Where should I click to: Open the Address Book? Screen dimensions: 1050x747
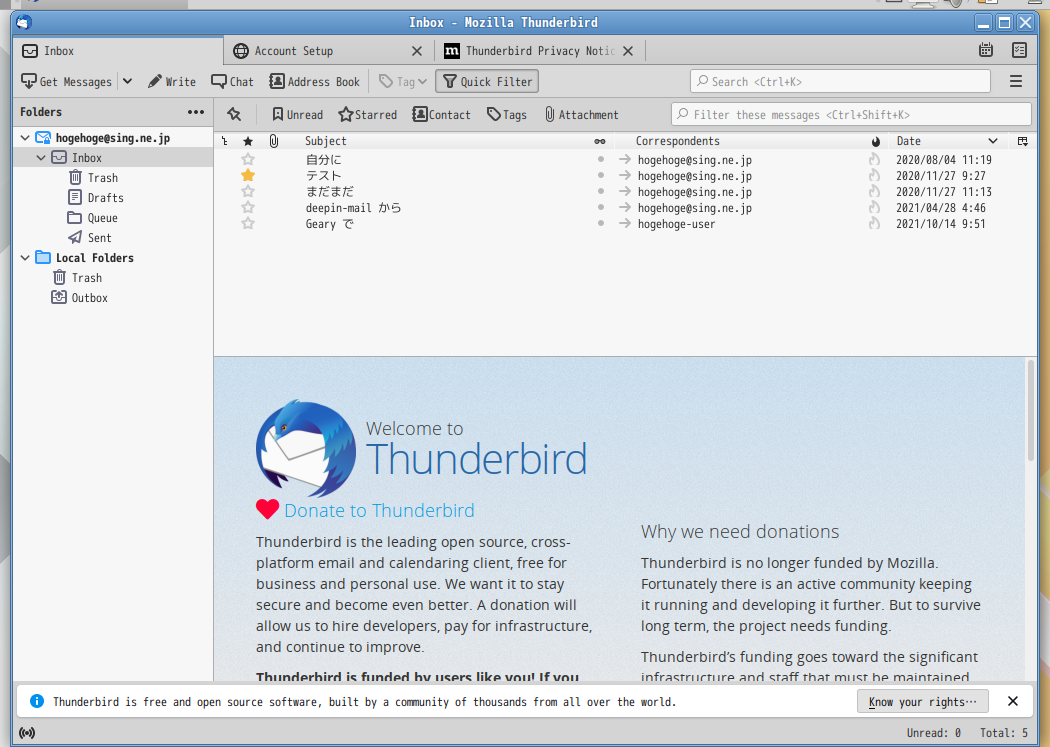(x=314, y=82)
